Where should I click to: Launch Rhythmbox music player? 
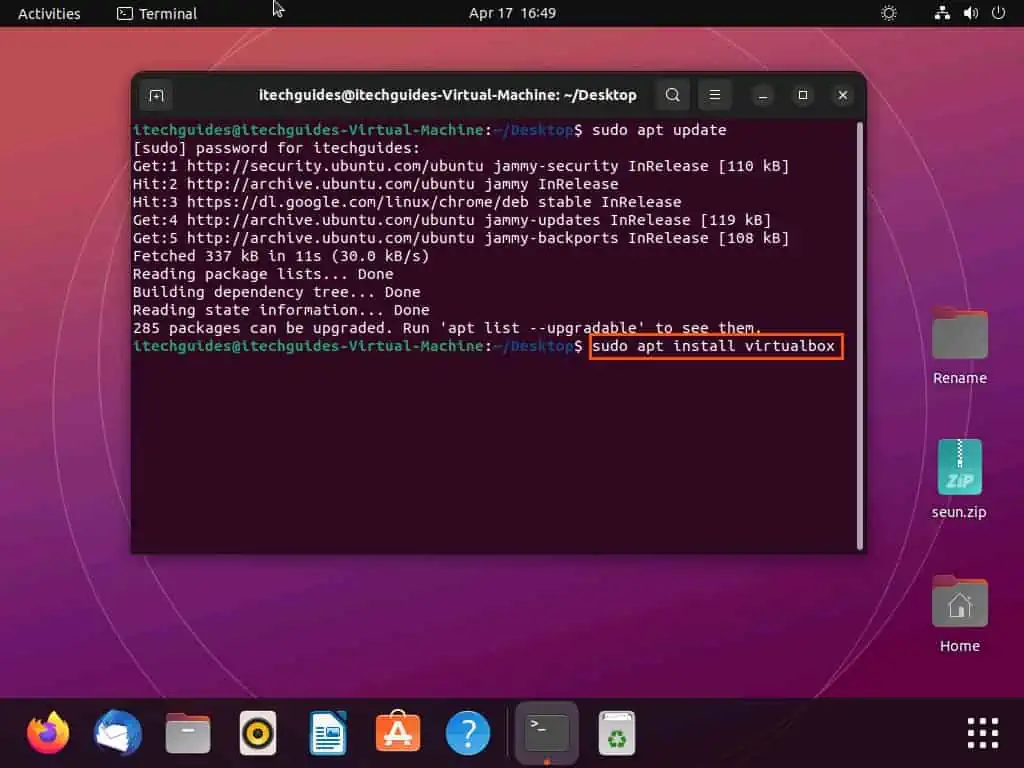coord(258,733)
